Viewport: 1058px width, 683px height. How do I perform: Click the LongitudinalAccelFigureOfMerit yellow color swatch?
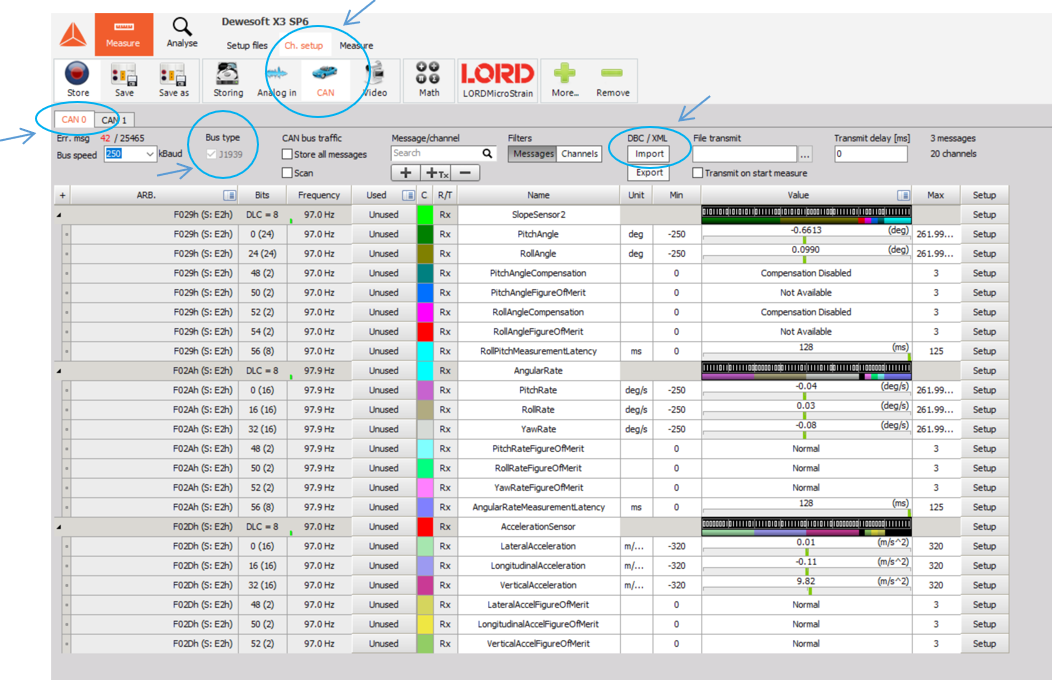[x=425, y=624]
